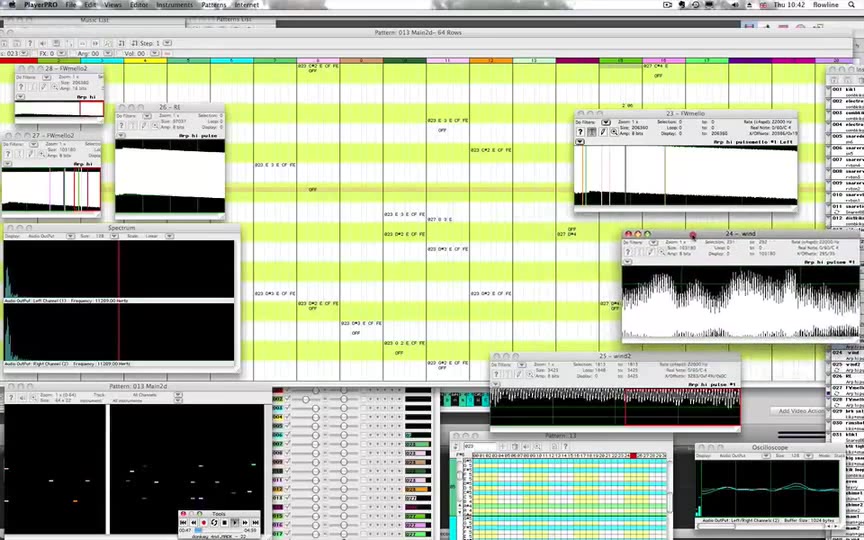The width and height of the screenshot is (864, 540).
Task: Open the Instruments menu
Action: tap(174, 5)
